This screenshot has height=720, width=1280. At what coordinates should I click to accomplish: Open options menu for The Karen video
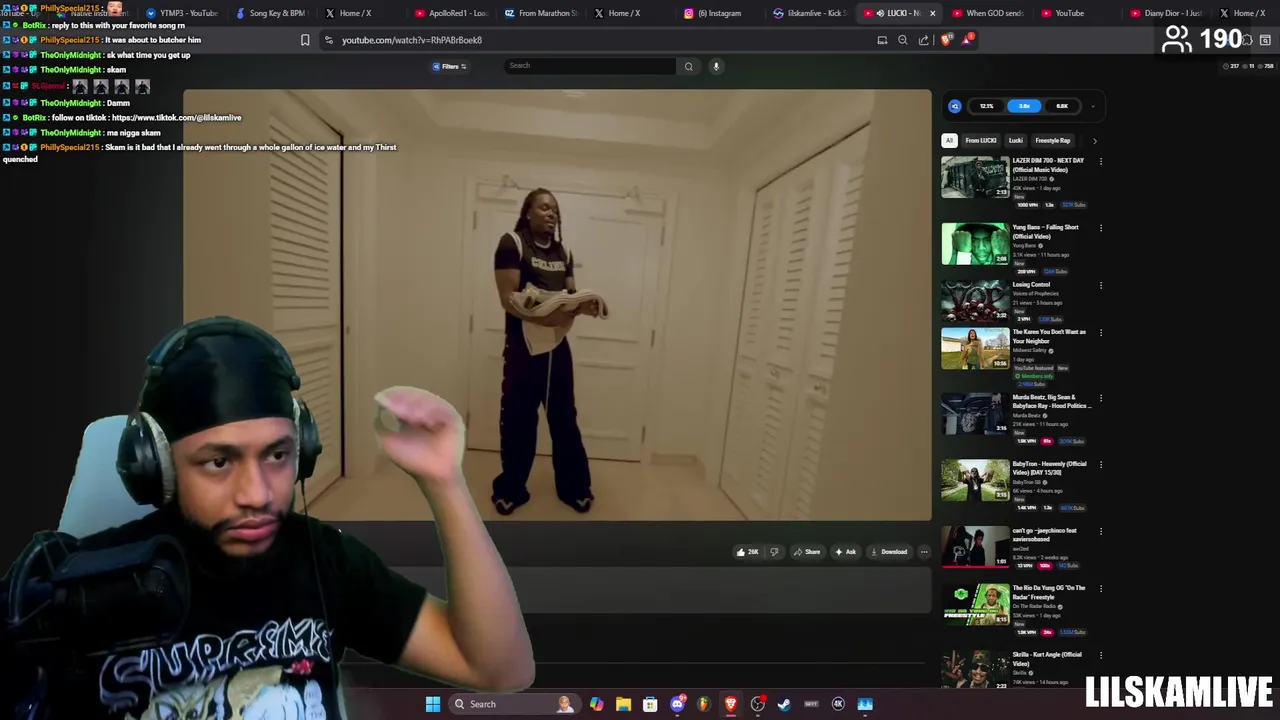(1101, 332)
